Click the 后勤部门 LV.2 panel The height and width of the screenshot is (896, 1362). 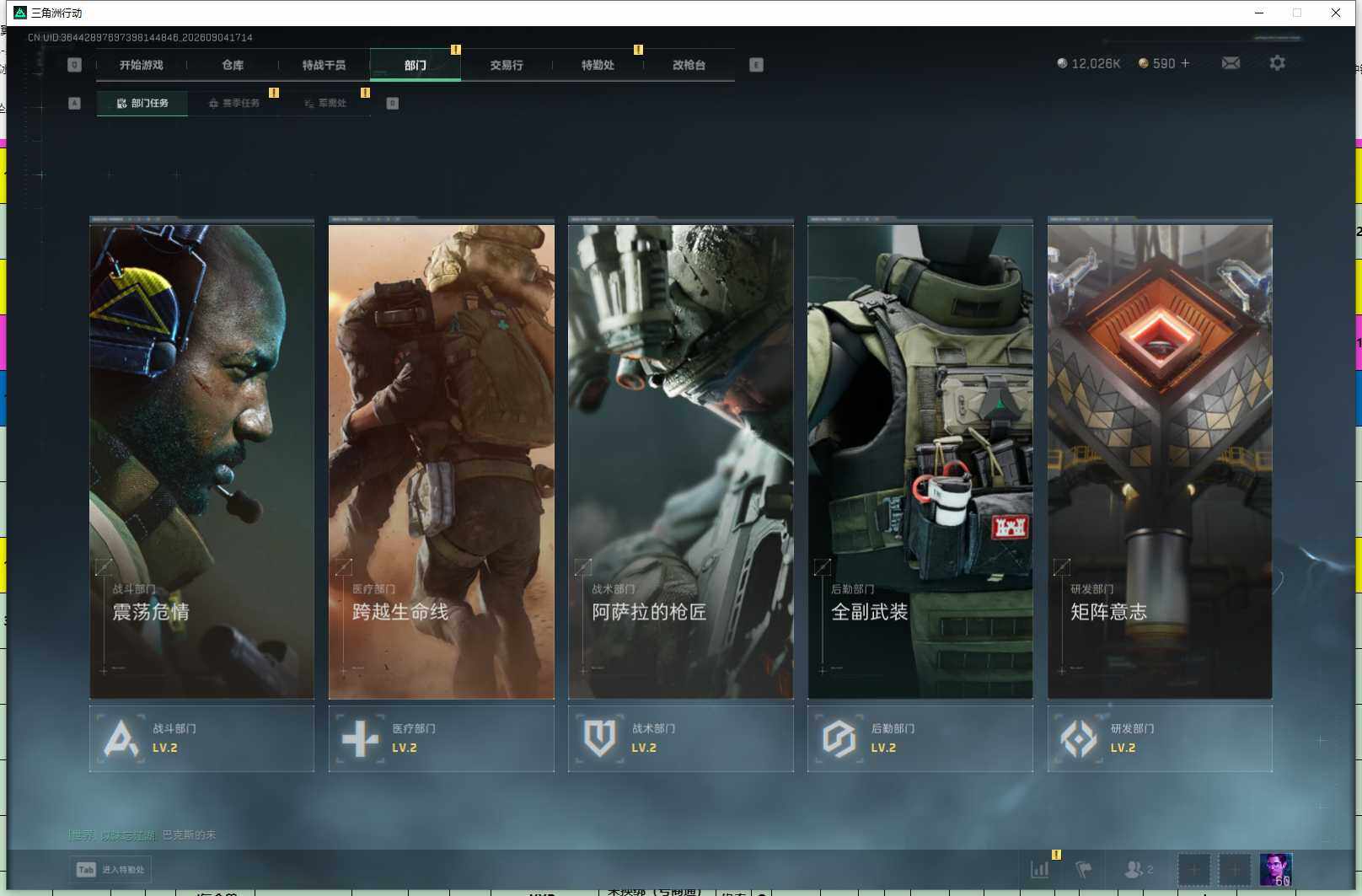(920, 738)
